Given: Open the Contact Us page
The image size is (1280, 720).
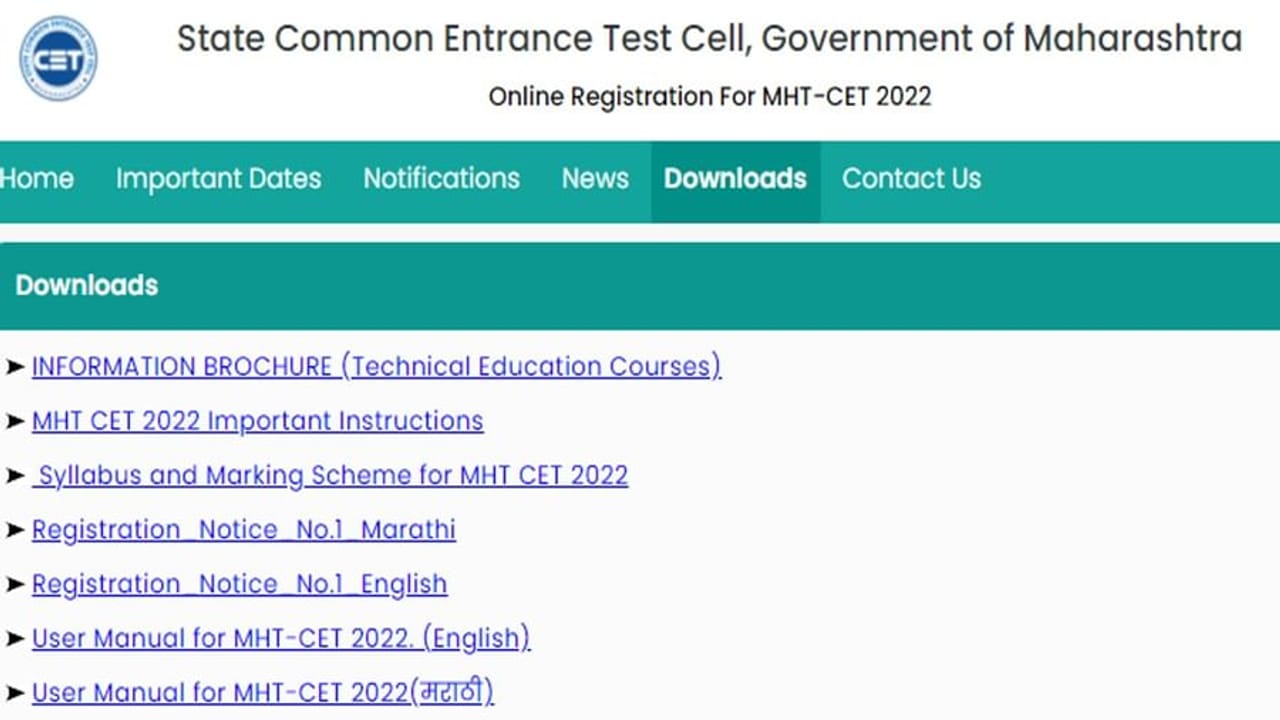Looking at the screenshot, I should pyautogui.click(x=911, y=179).
